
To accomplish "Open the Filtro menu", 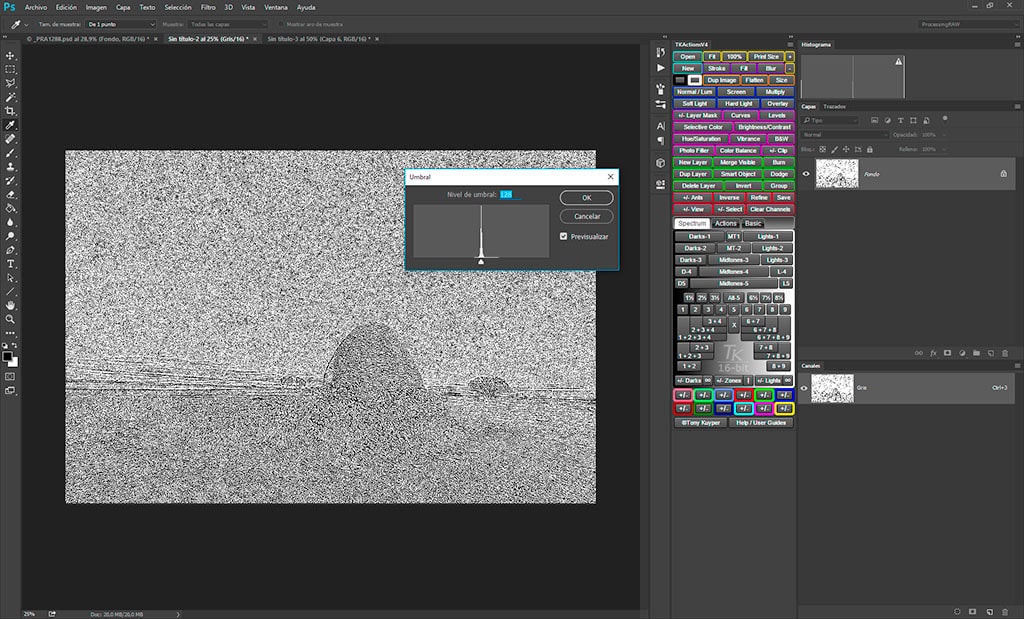I will coord(208,7).
